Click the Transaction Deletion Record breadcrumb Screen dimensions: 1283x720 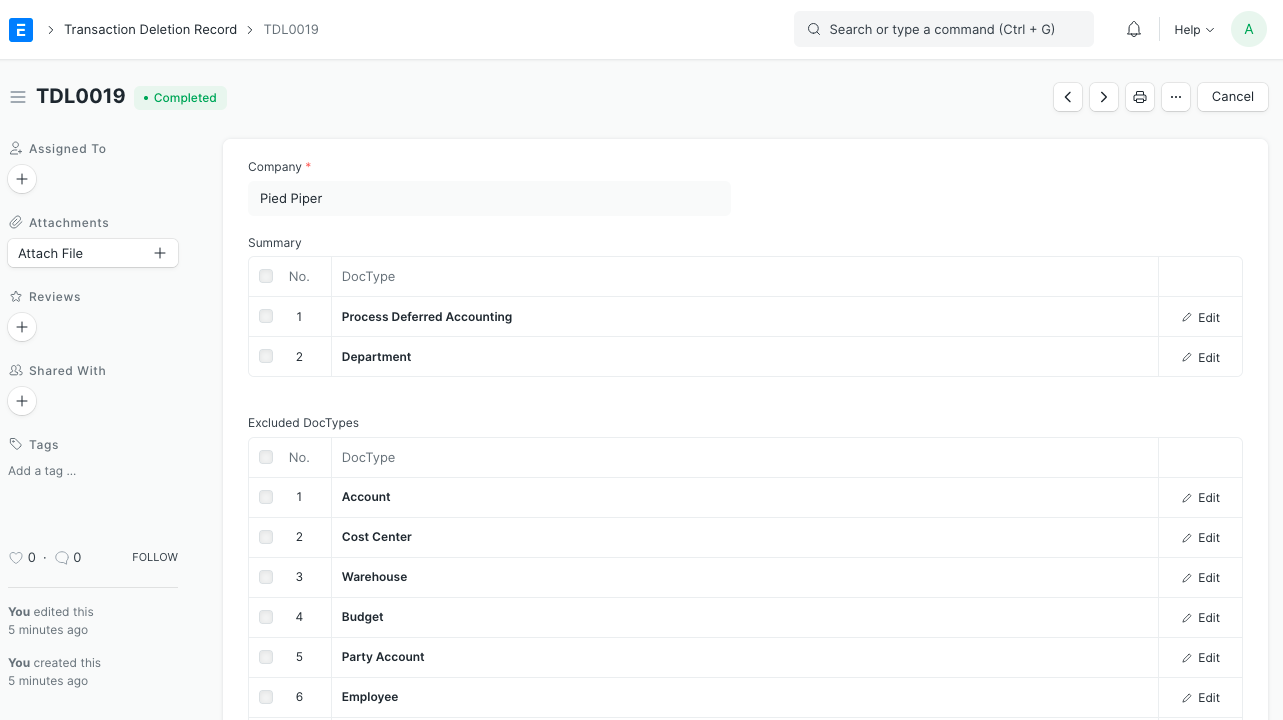pos(150,29)
